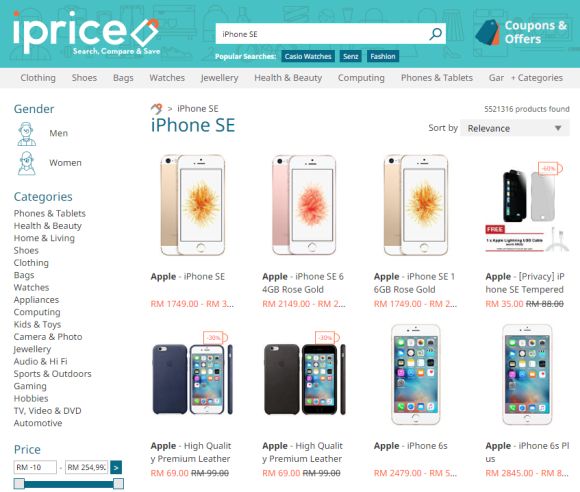Open the Apple iPhone 6s product thumbnail

pyautogui.click(x=415, y=375)
